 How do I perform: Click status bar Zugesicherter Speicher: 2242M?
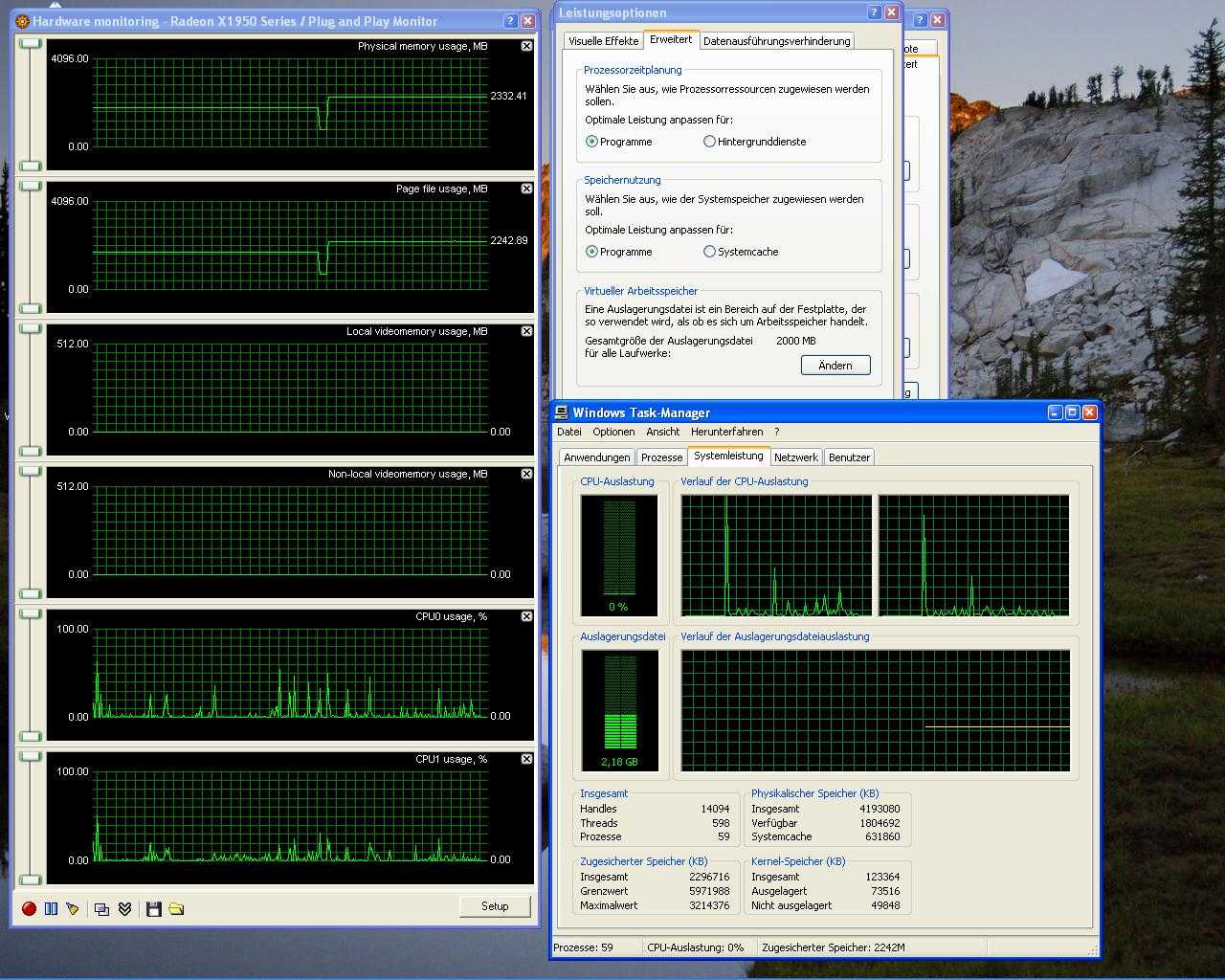tap(834, 947)
